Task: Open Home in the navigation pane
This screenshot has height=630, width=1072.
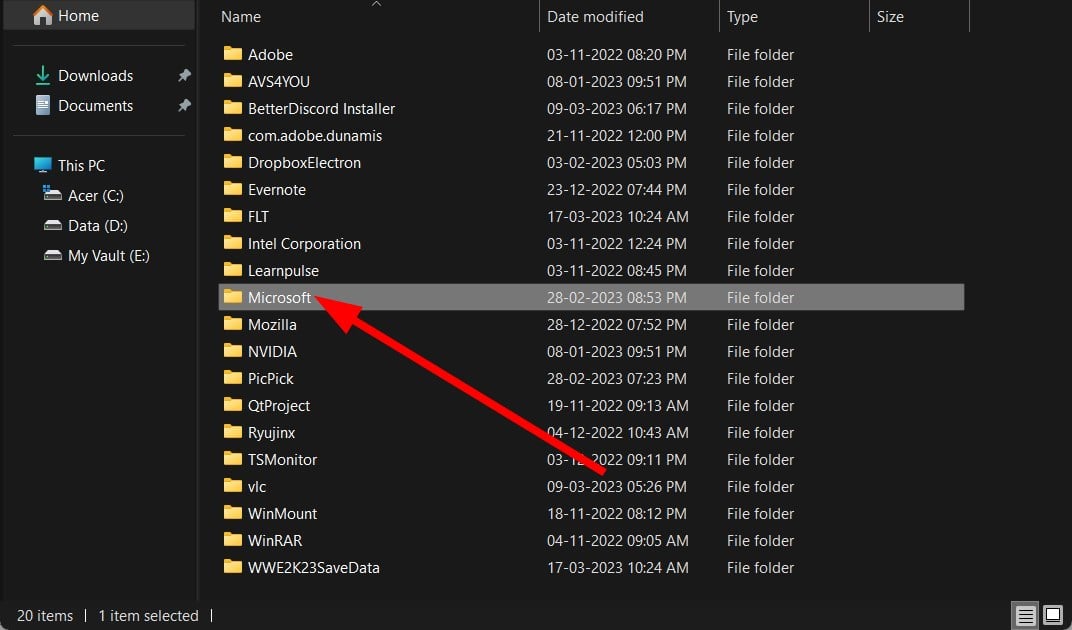Action: (99, 16)
